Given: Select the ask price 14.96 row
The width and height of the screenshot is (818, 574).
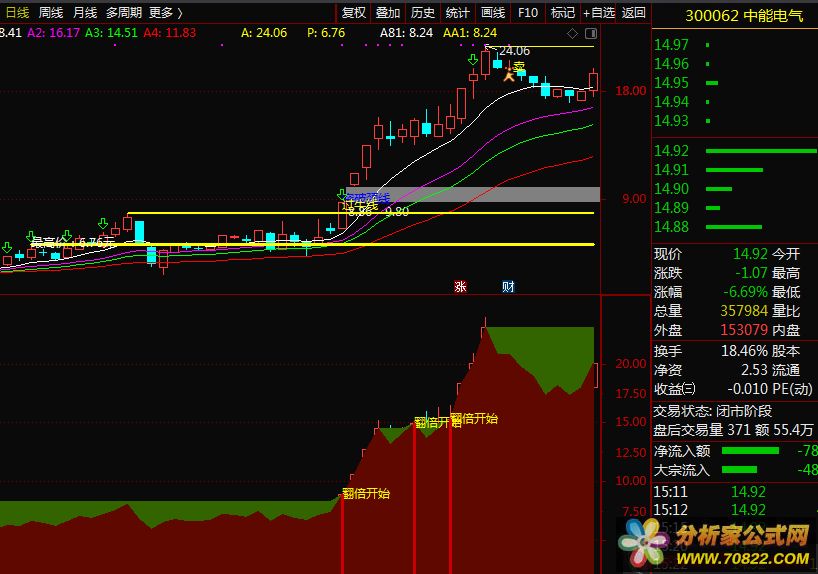Looking at the screenshot, I should point(735,64).
